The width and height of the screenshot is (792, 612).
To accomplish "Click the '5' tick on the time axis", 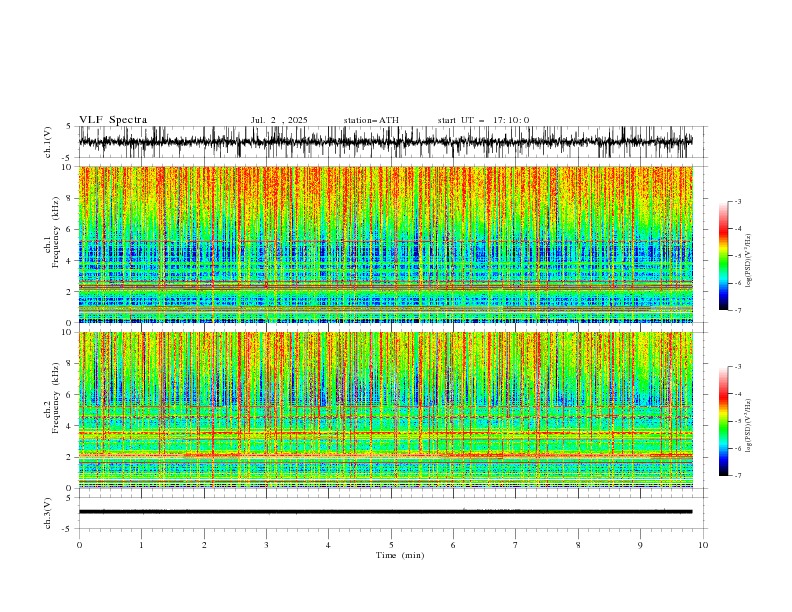I will (x=391, y=545).
